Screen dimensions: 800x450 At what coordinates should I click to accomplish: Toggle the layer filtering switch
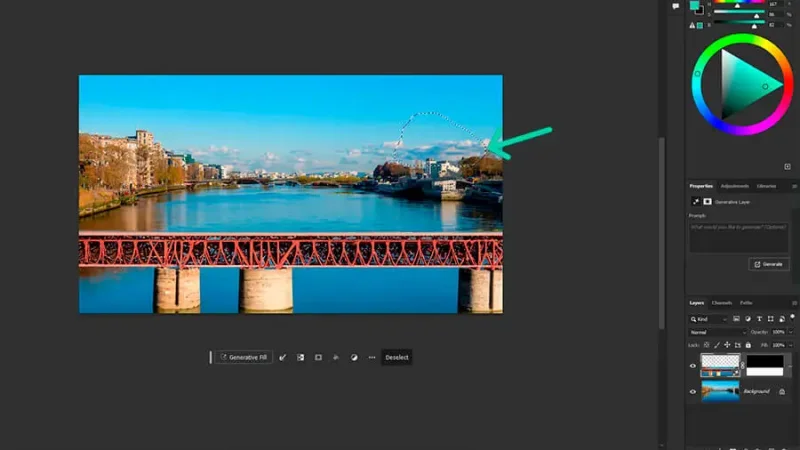coord(792,317)
